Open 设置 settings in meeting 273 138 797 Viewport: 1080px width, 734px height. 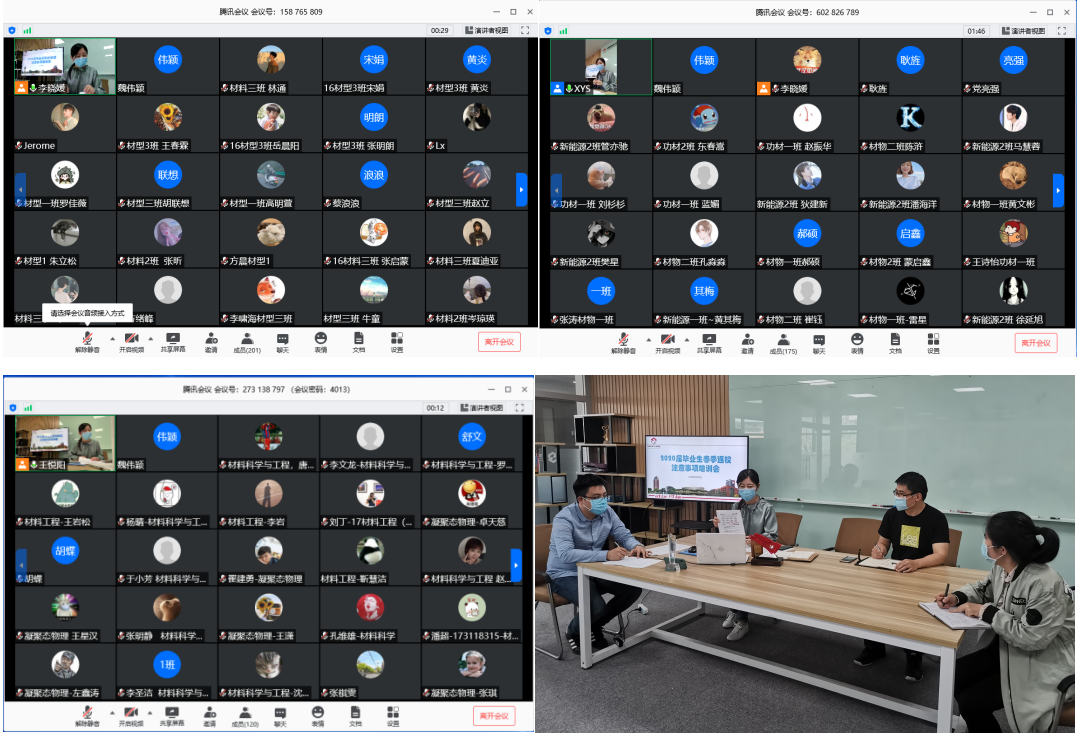pos(393,715)
